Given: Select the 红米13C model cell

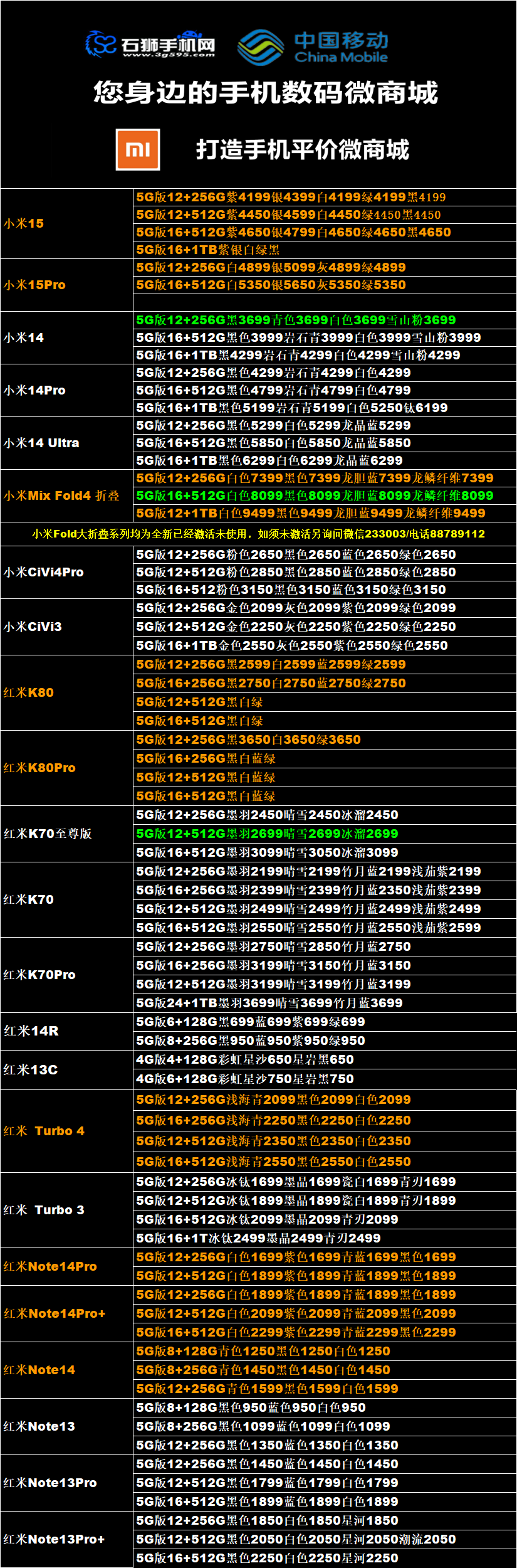Looking at the screenshot, I should tap(67, 1069).
